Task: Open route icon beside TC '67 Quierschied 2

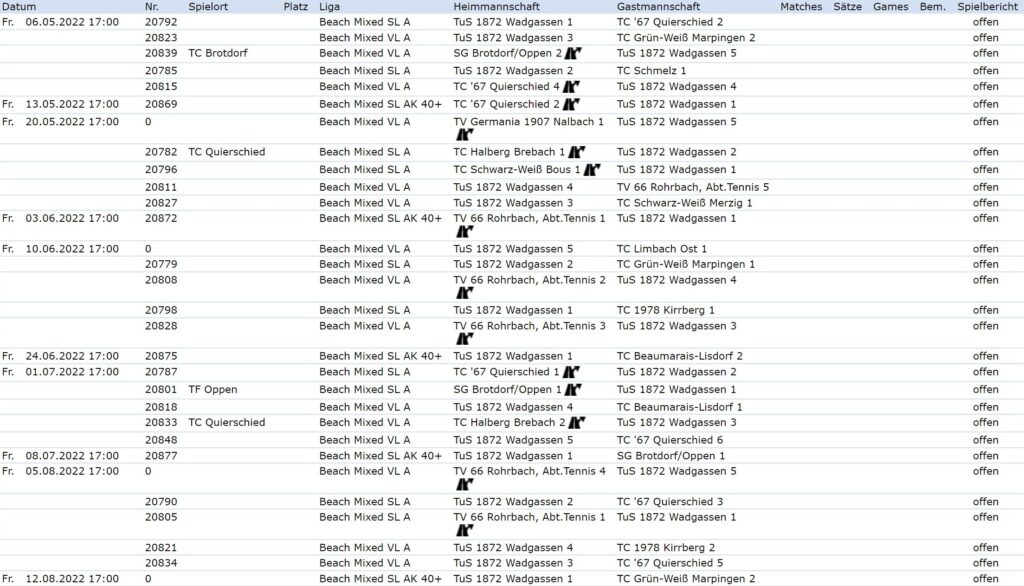Action: pos(571,105)
